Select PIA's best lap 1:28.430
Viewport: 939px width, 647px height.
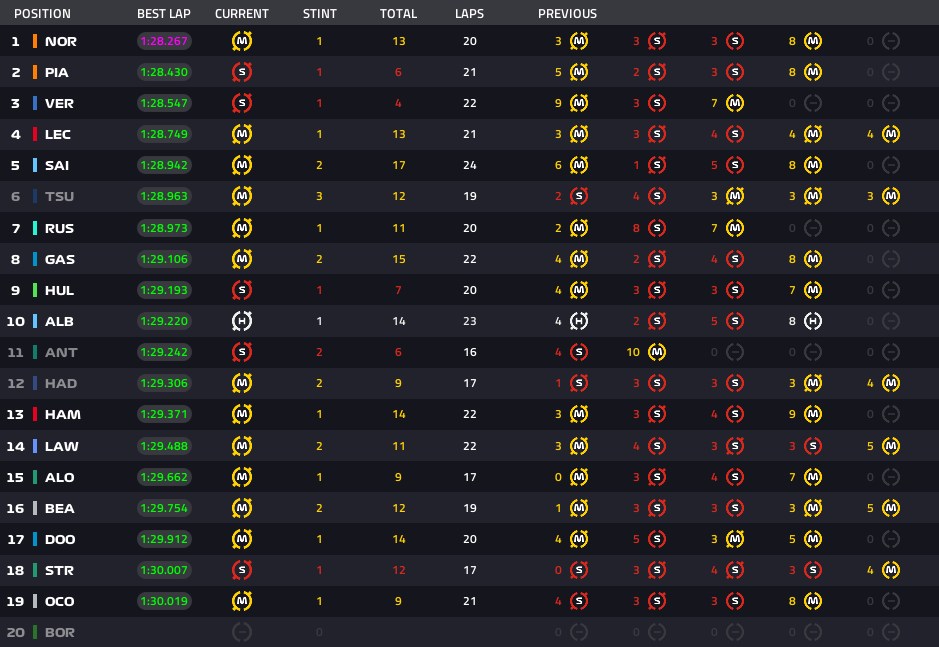click(164, 72)
